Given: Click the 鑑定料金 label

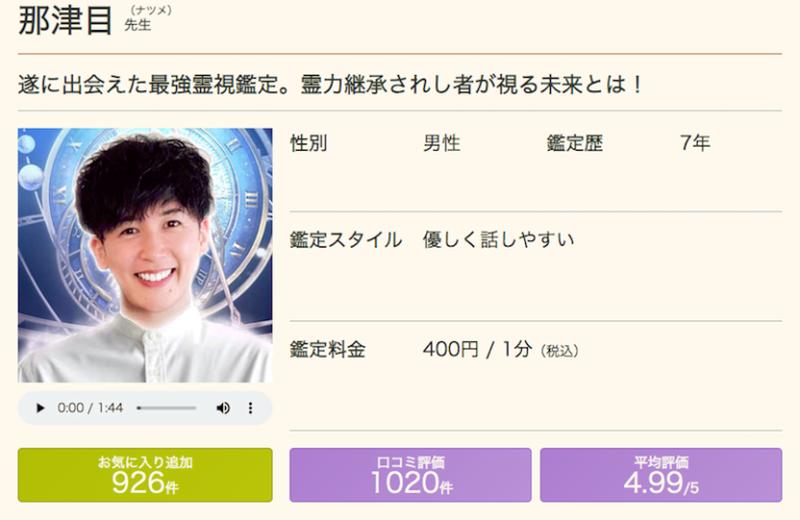Looking at the screenshot, I should click(328, 350).
